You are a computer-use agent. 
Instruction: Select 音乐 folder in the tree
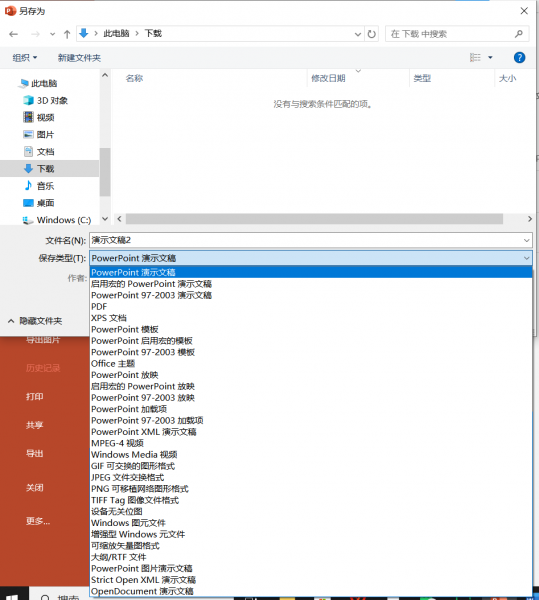click(45, 186)
